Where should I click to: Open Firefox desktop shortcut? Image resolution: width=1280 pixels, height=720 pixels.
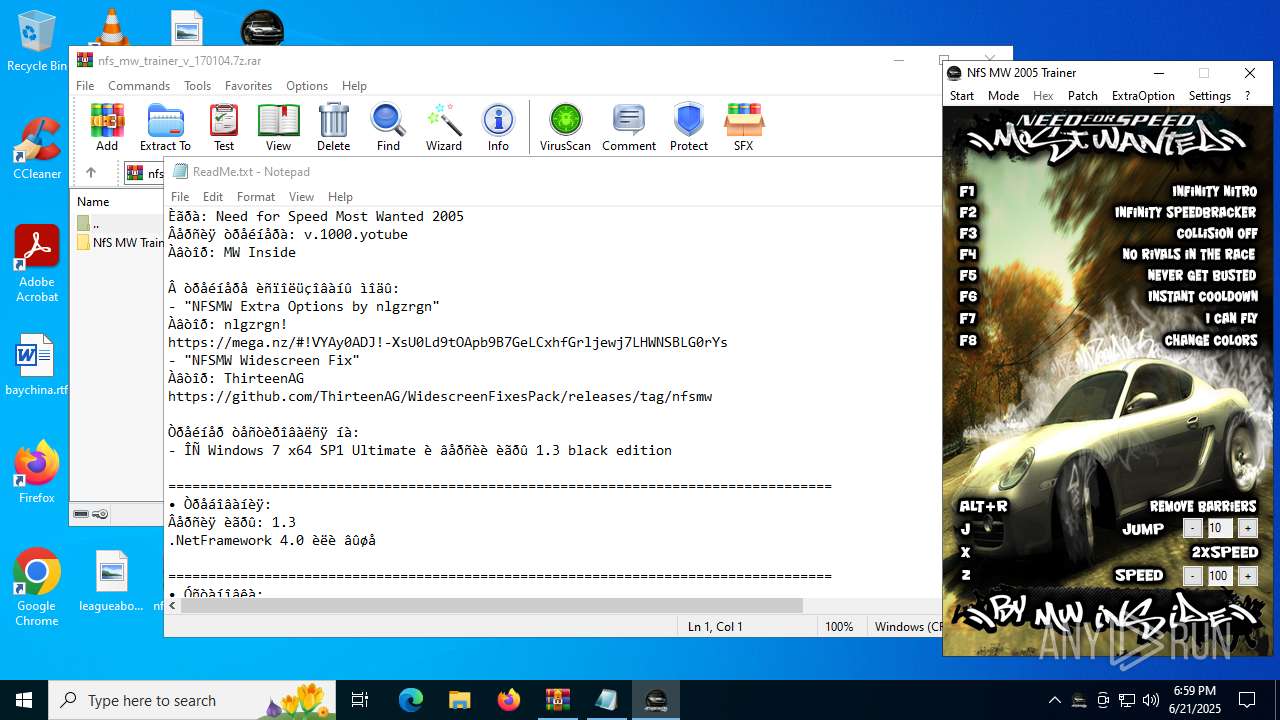(x=37, y=472)
